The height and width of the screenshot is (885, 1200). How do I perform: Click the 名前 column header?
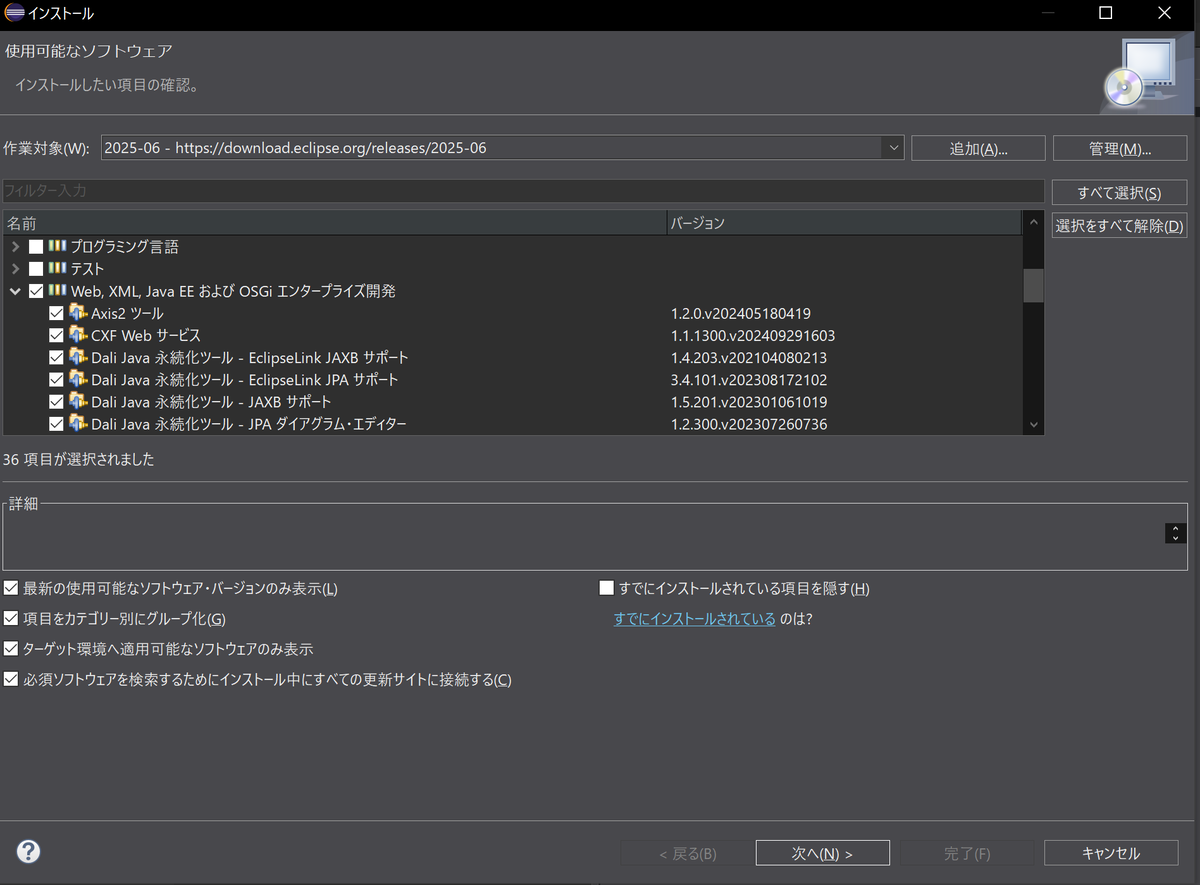tap(334, 223)
